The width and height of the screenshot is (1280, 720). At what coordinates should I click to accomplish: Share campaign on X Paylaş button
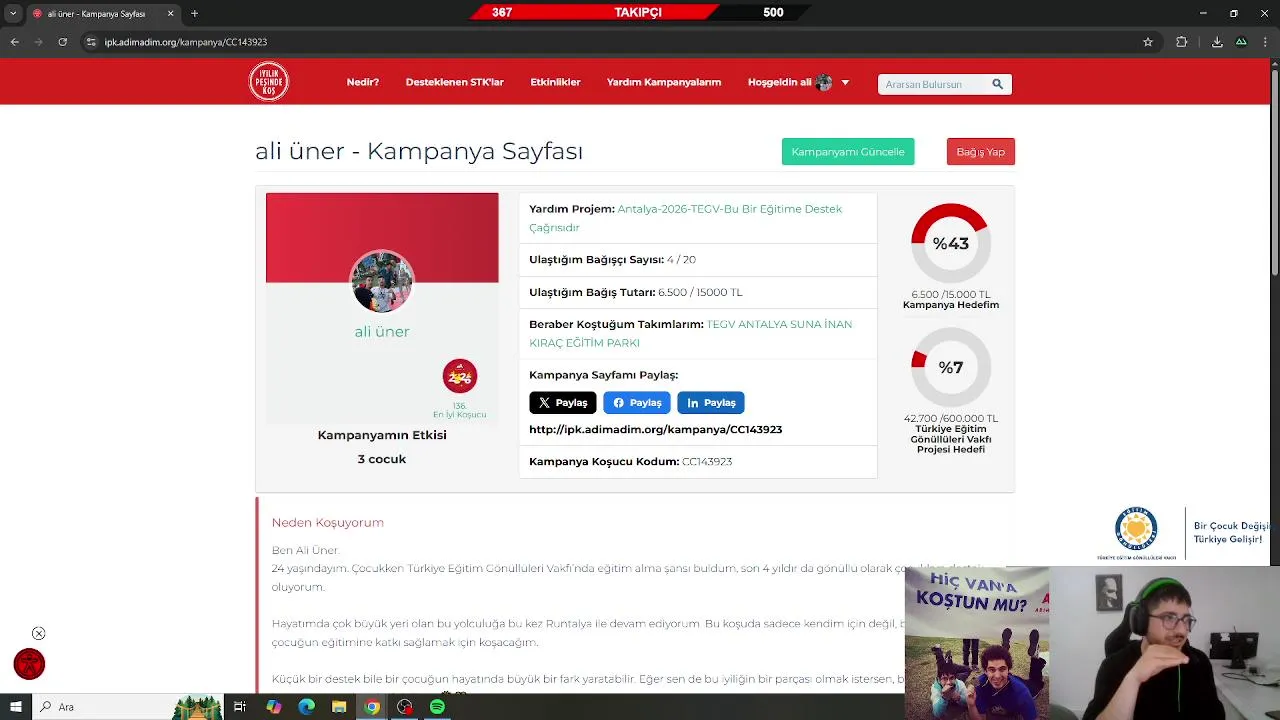point(563,402)
